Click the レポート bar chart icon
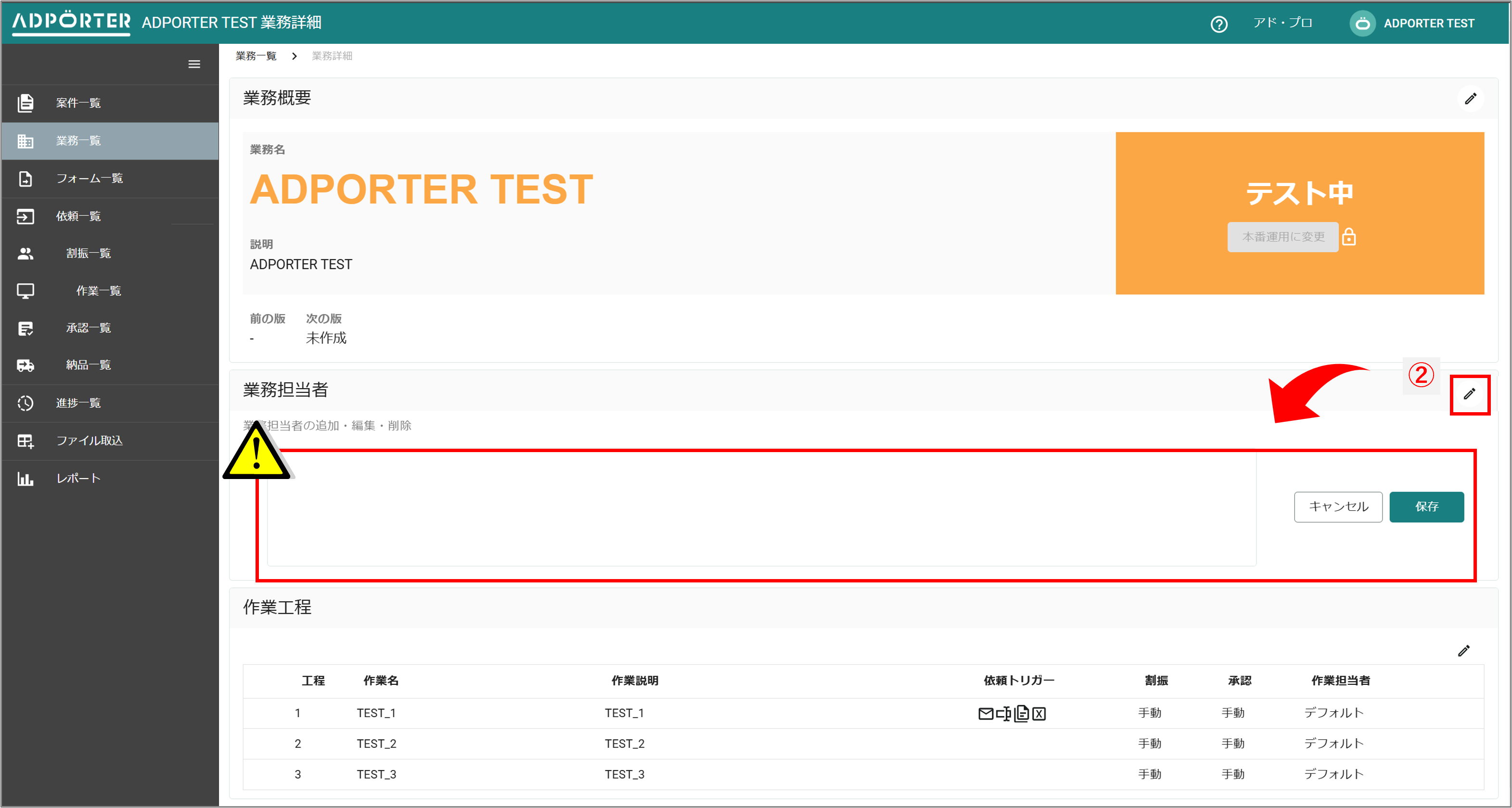The height and width of the screenshot is (808, 1512). [x=25, y=479]
